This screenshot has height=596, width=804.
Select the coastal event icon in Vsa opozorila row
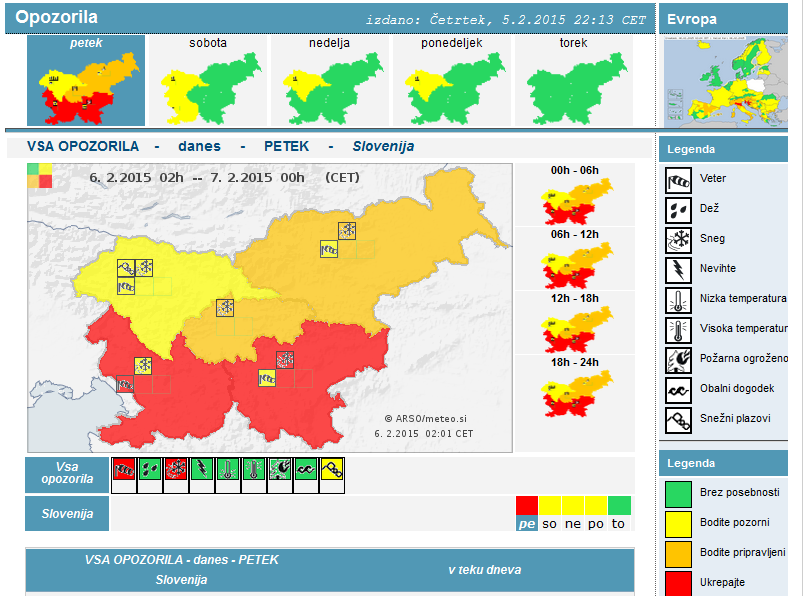[305, 469]
